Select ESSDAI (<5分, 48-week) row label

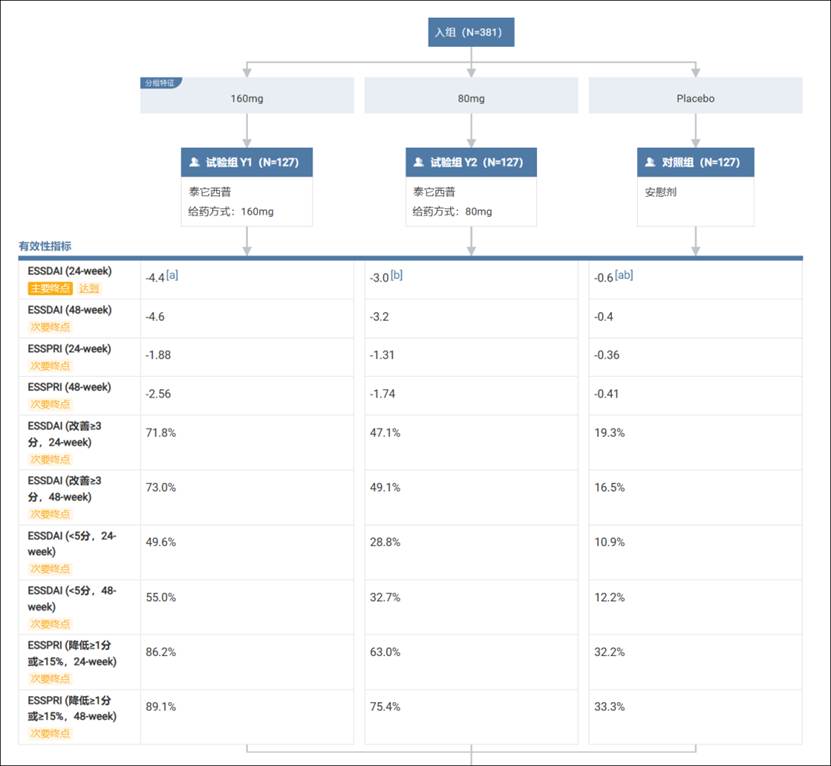pyautogui.click(x=72, y=598)
